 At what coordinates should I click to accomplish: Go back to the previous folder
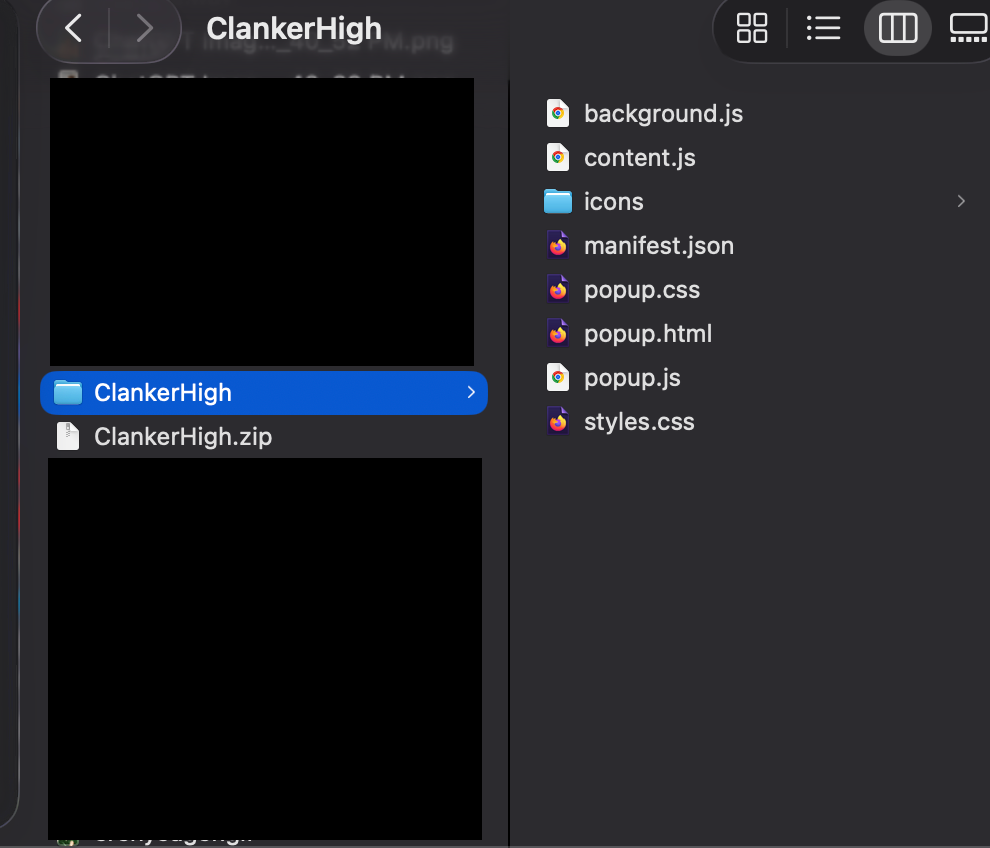(74, 28)
